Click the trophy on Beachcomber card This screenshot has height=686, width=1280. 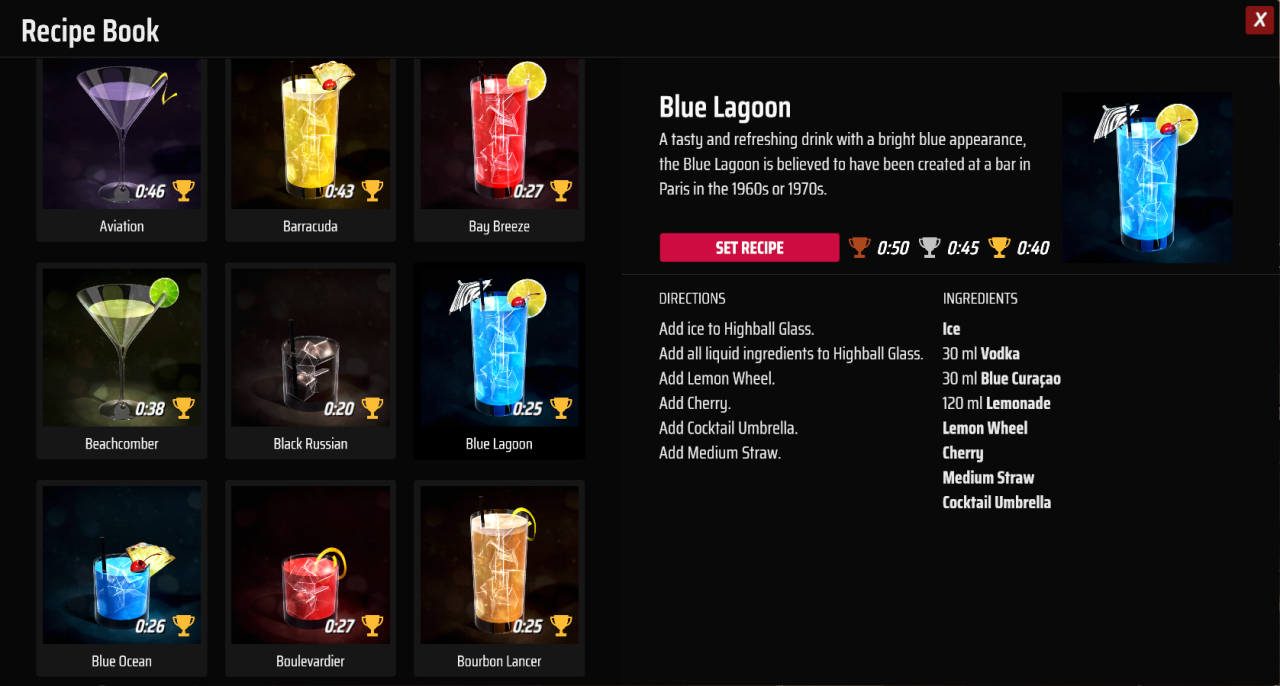tap(184, 407)
